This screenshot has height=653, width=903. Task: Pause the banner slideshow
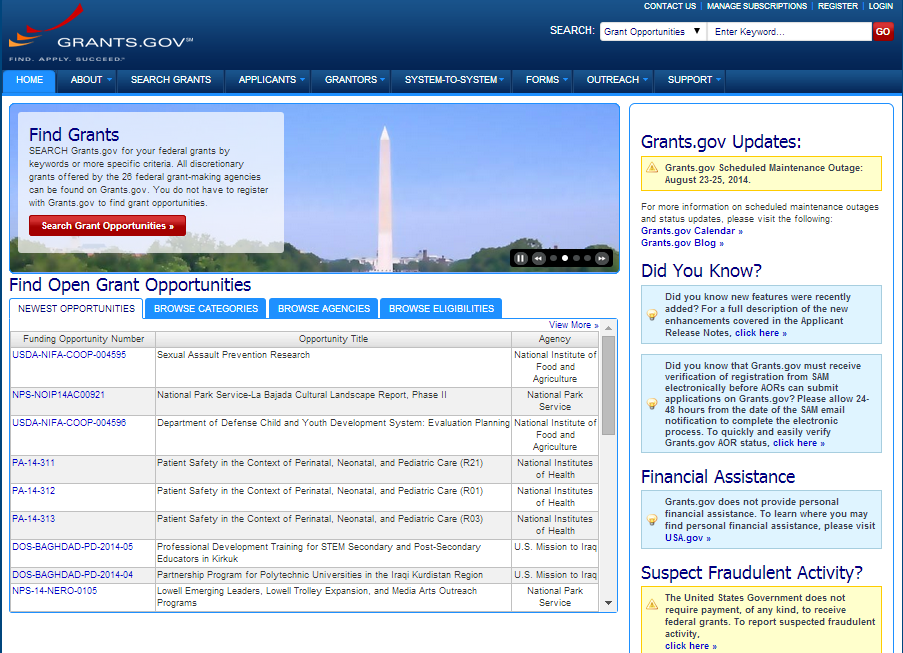point(520,258)
